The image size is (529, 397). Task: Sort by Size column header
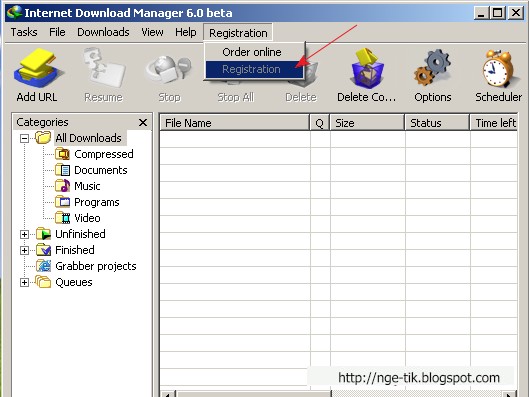[x=367, y=123]
